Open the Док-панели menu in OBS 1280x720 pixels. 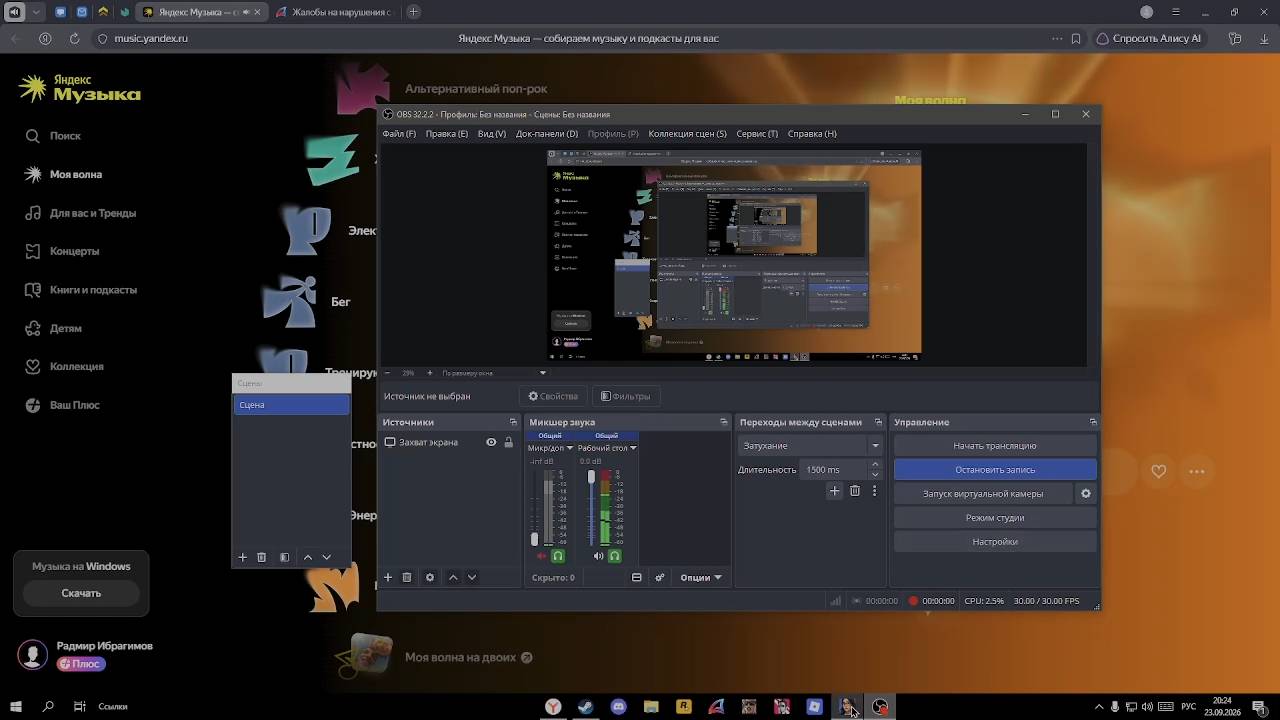(547, 134)
